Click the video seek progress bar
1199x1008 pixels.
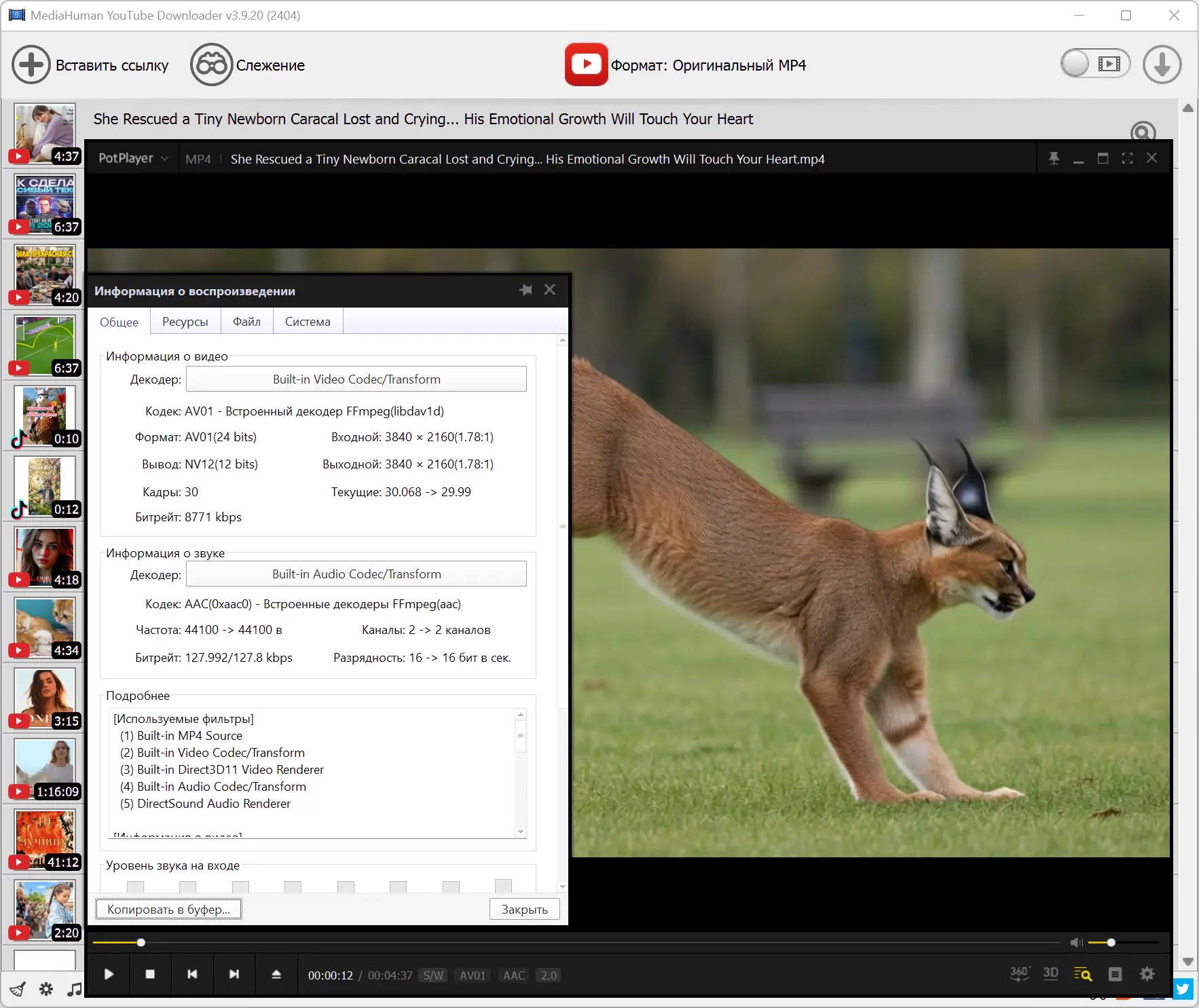click(577, 942)
